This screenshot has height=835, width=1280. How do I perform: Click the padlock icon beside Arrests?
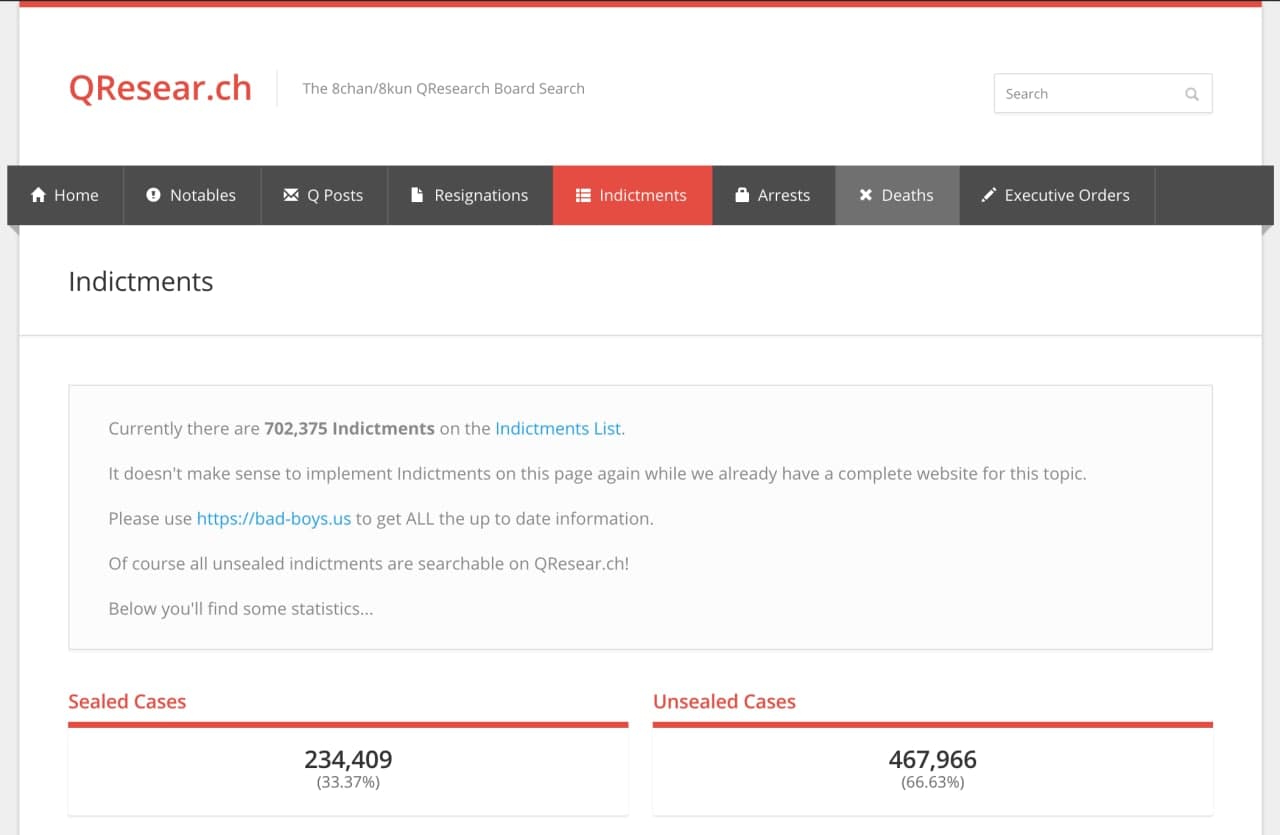tap(742, 195)
